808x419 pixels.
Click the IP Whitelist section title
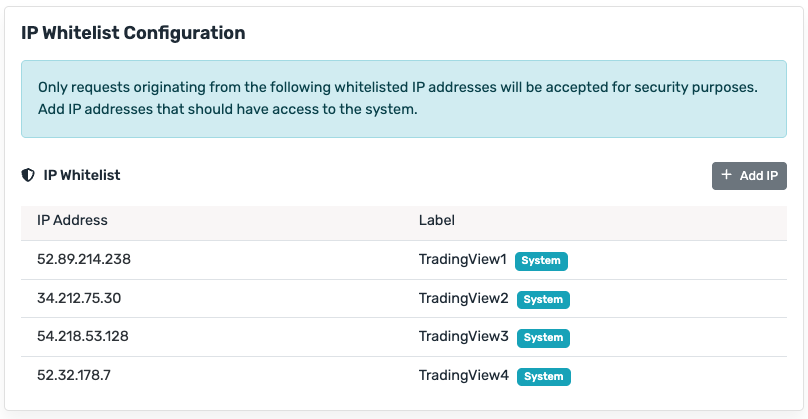coord(82,175)
